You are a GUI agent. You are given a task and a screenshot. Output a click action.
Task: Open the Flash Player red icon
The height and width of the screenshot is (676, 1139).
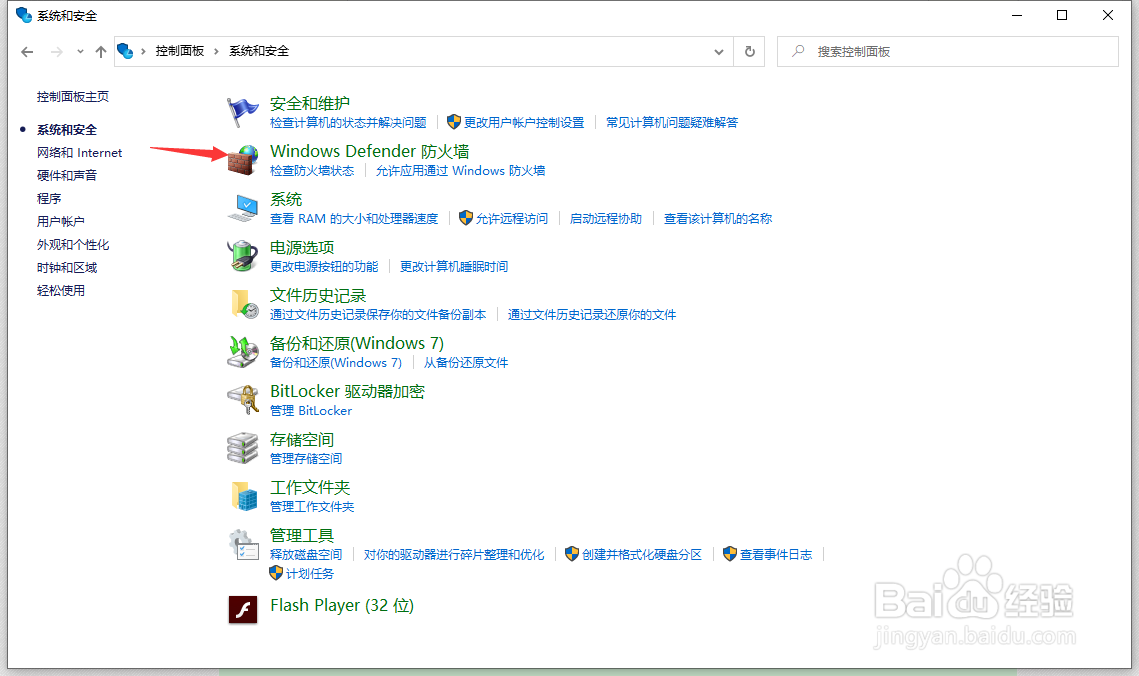243,609
